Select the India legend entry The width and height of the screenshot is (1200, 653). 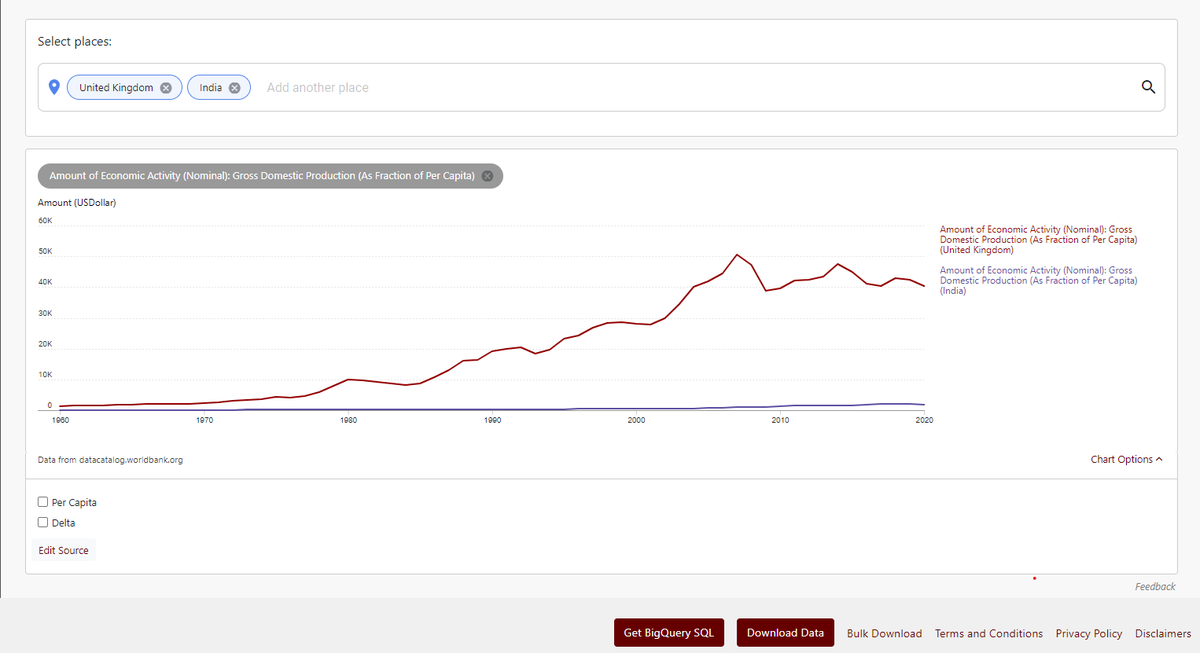pos(1039,280)
